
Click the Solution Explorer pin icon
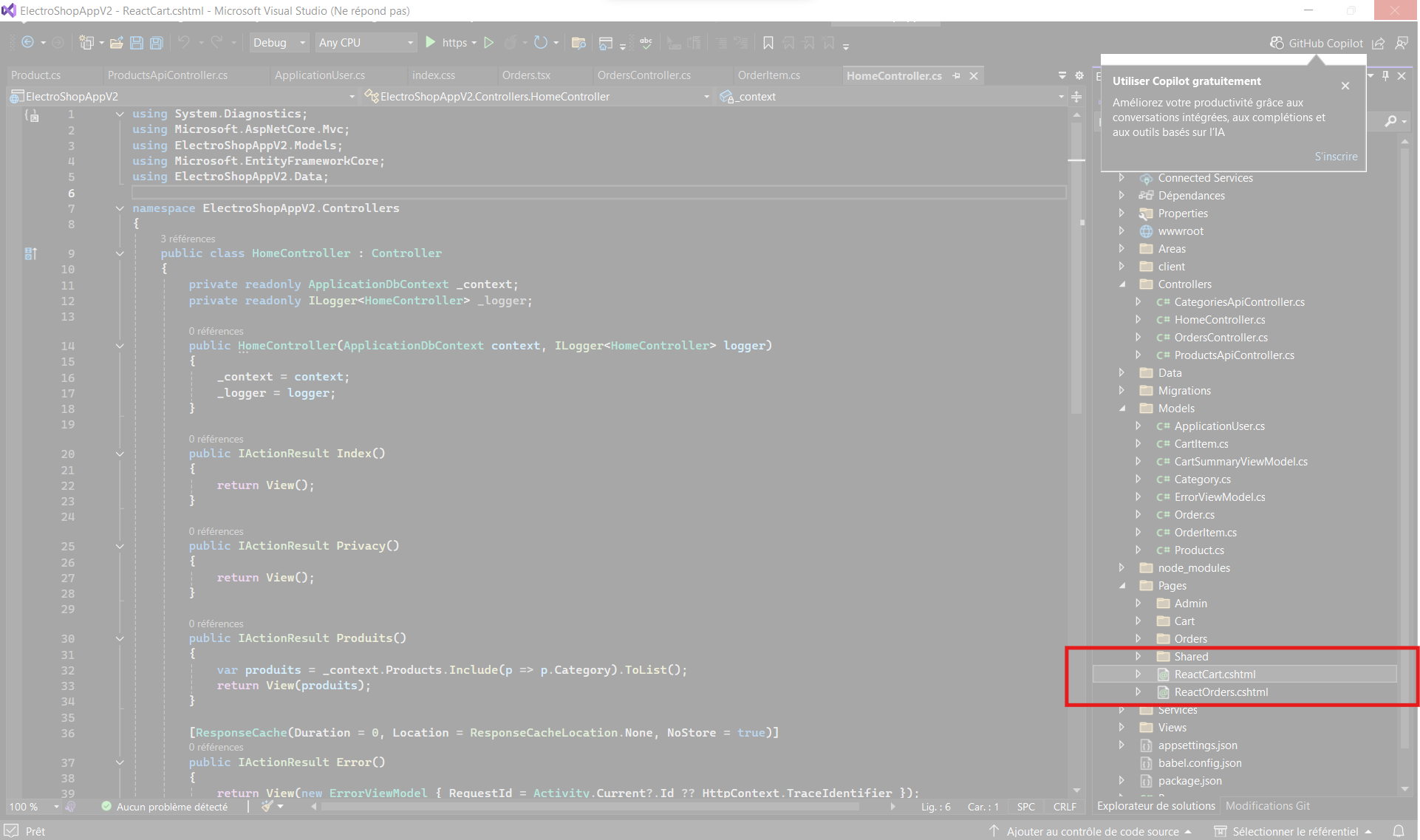click(1385, 75)
